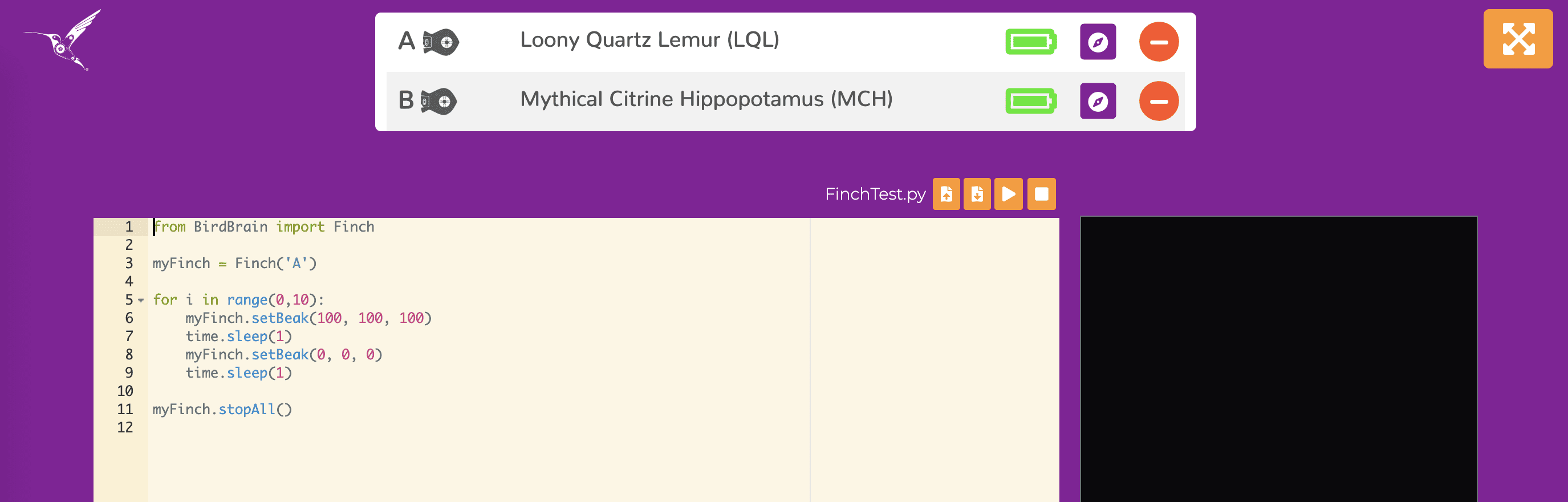Click the Finch robot icon for device B

(x=440, y=101)
